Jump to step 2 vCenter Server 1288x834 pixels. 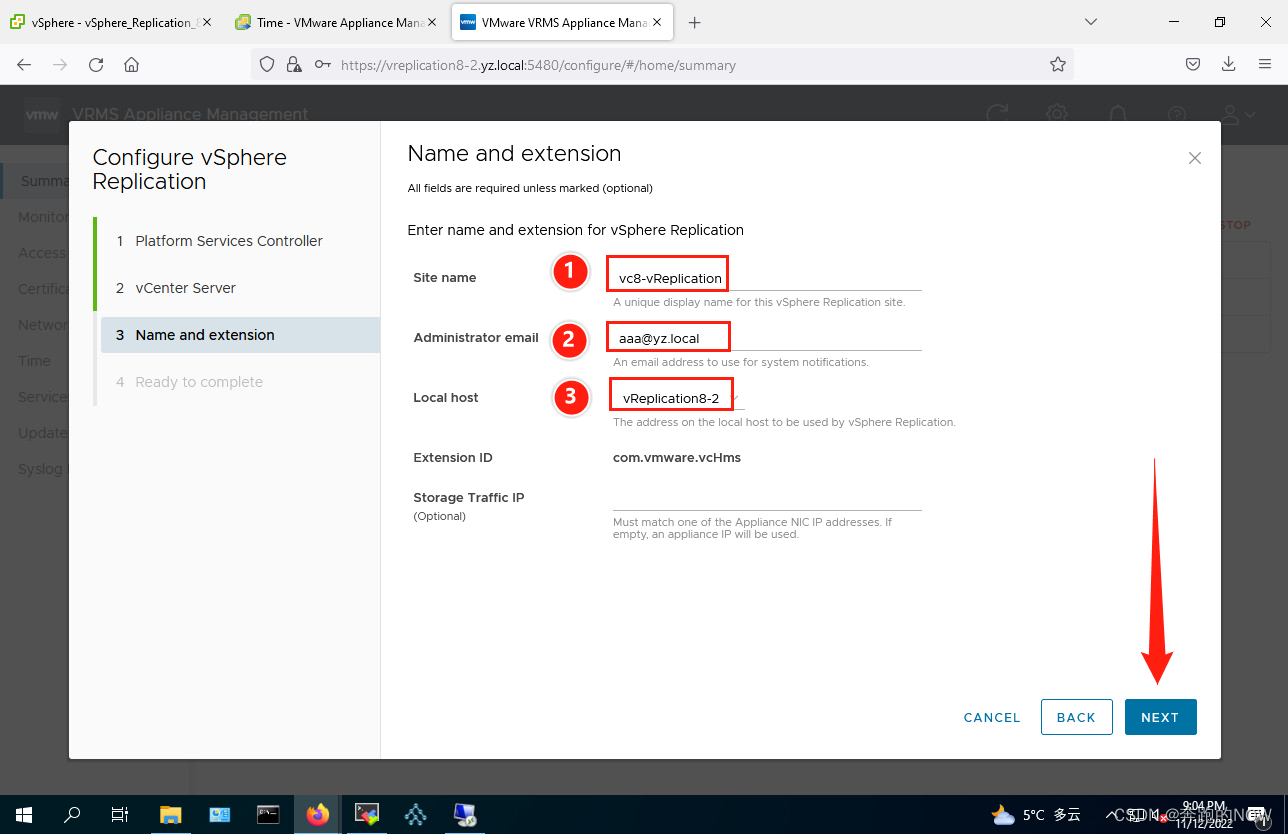[x=185, y=288]
